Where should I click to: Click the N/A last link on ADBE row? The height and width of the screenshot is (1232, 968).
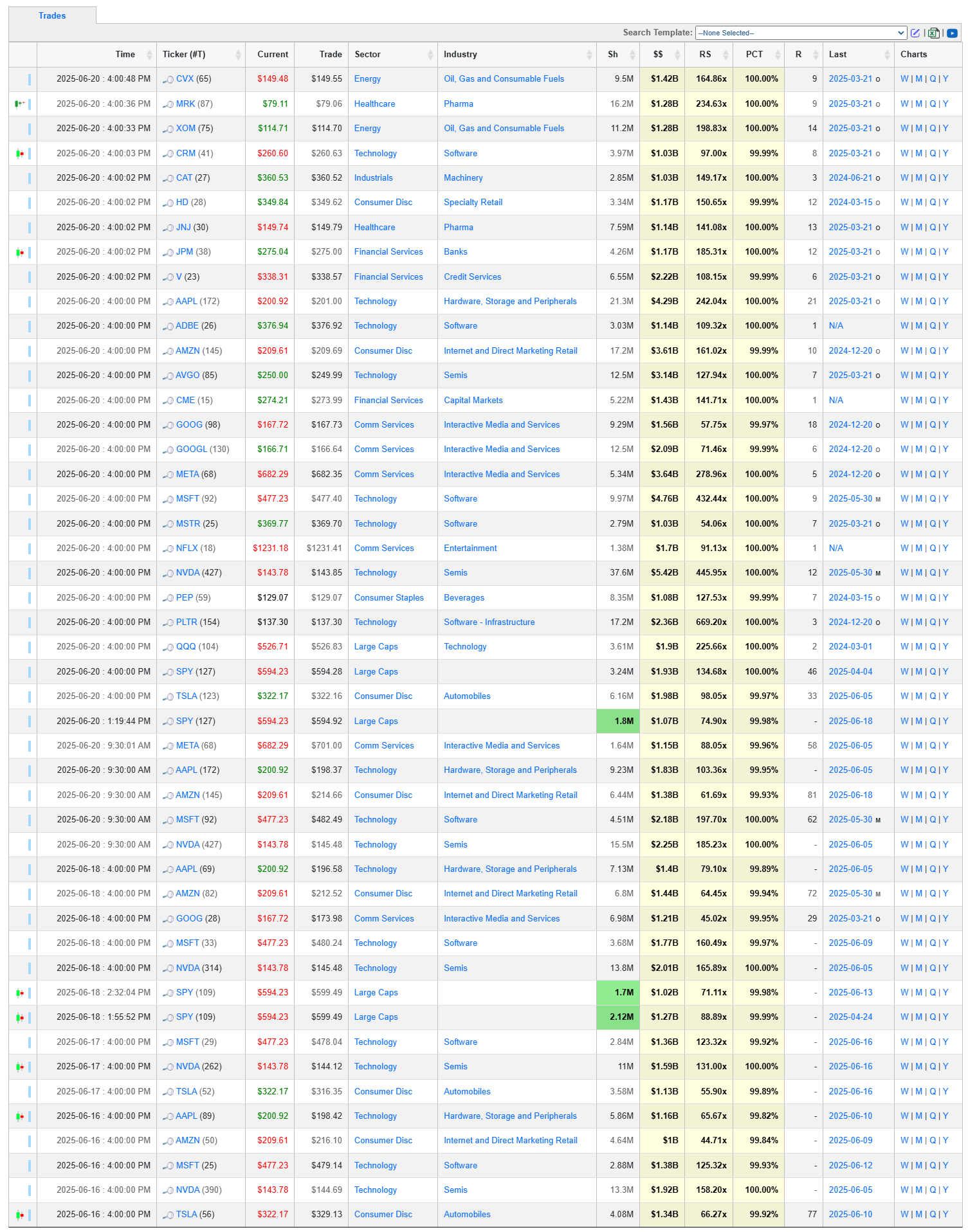836,326
